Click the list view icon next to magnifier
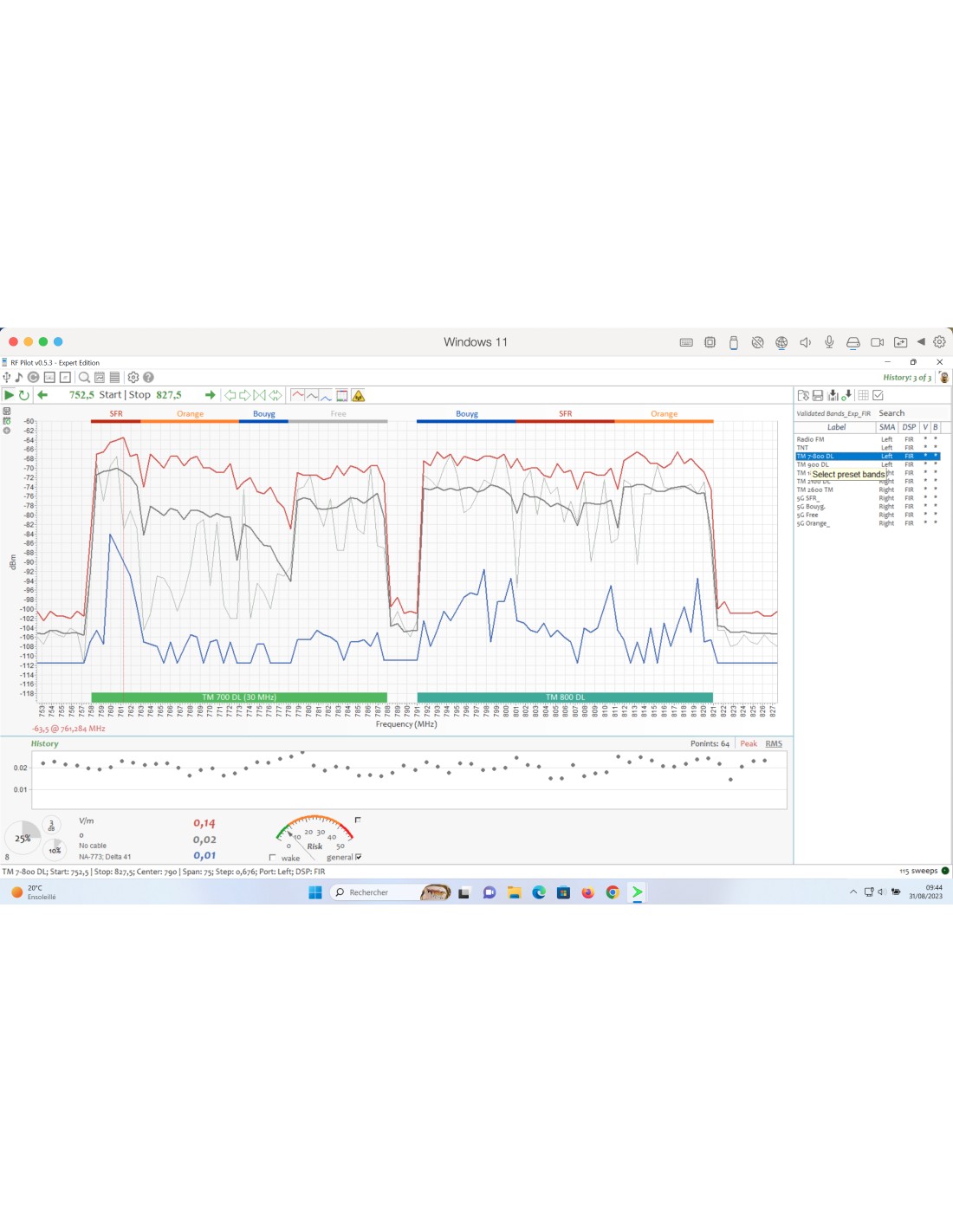Viewport: 953px width, 1232px height. (114, 377)
